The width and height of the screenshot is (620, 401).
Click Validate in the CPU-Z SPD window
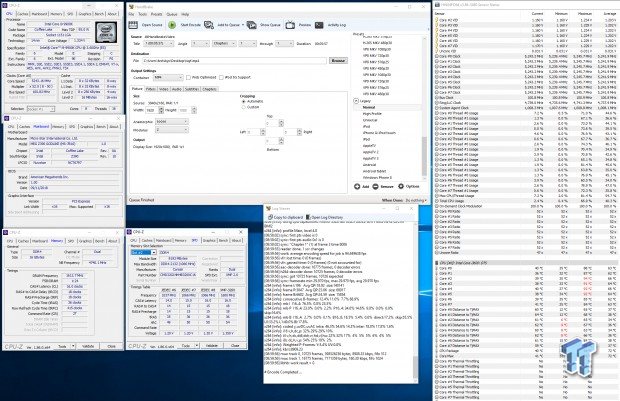tap(212, 346)
